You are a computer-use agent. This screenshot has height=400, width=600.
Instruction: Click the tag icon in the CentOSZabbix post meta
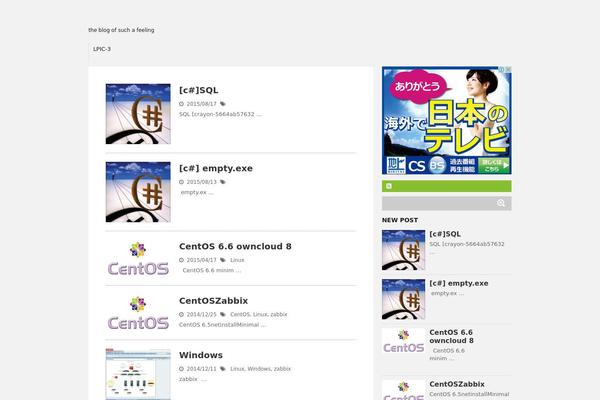tap(223, 314)
